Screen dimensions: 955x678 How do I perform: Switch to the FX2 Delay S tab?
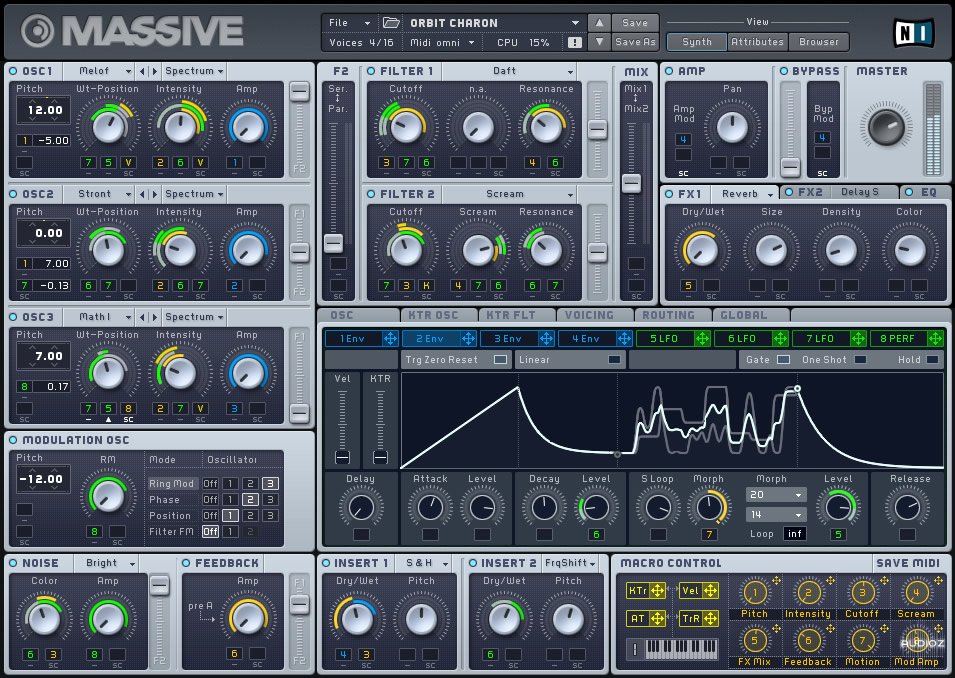pyautogui.click(x=839, y=192)
